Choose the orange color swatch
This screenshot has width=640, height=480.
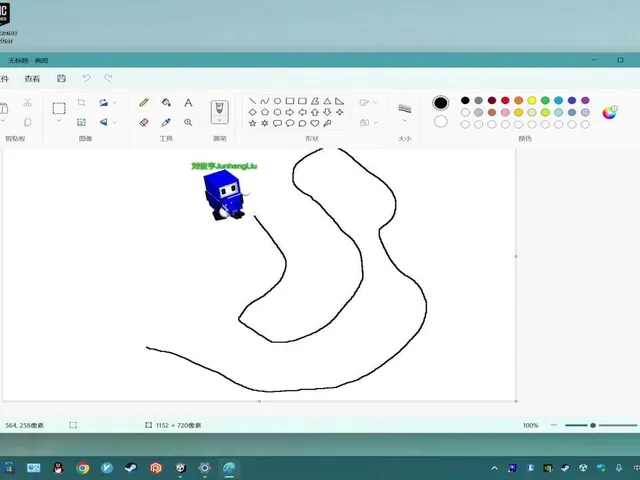coord(518,100)
